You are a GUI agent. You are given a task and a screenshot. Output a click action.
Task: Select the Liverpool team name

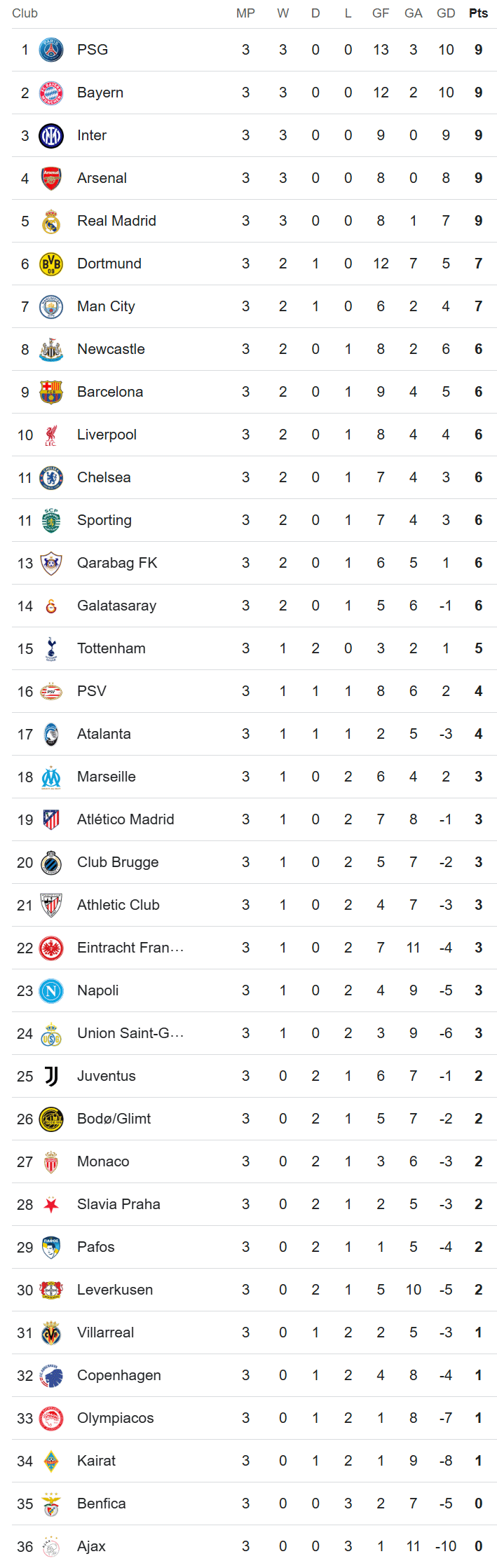coord(107,435)
